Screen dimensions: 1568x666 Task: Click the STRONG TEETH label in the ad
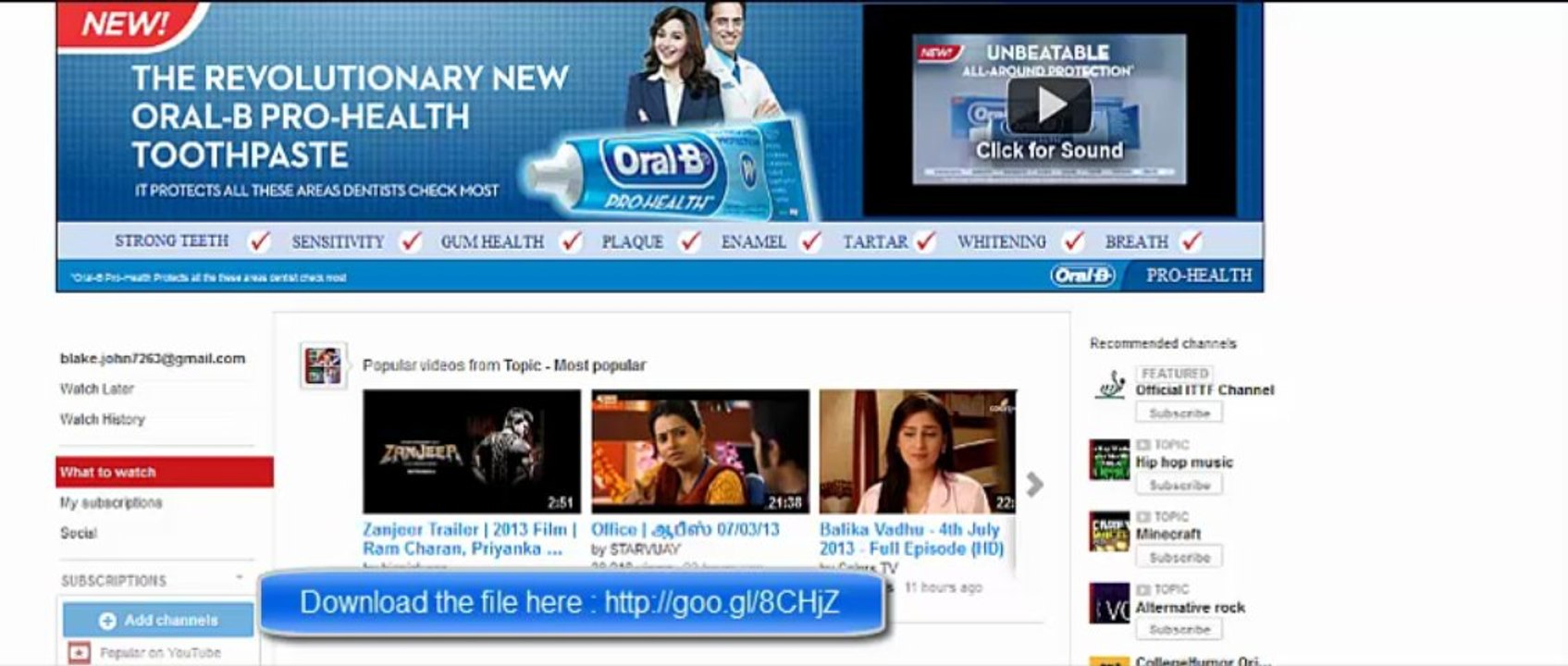click(x=171, y=240)
